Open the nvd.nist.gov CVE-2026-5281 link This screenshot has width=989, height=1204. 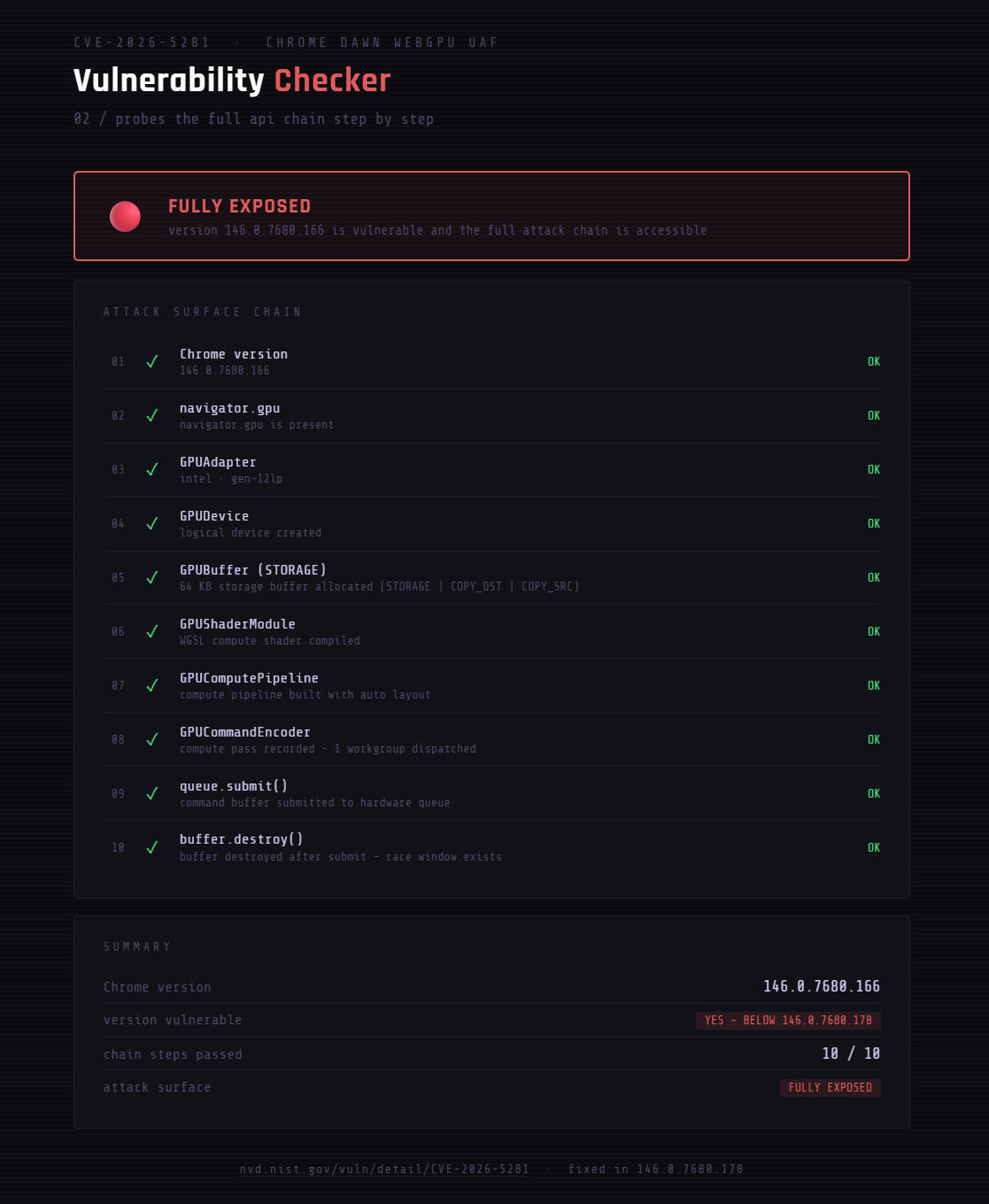click(x=383, y=1169)
